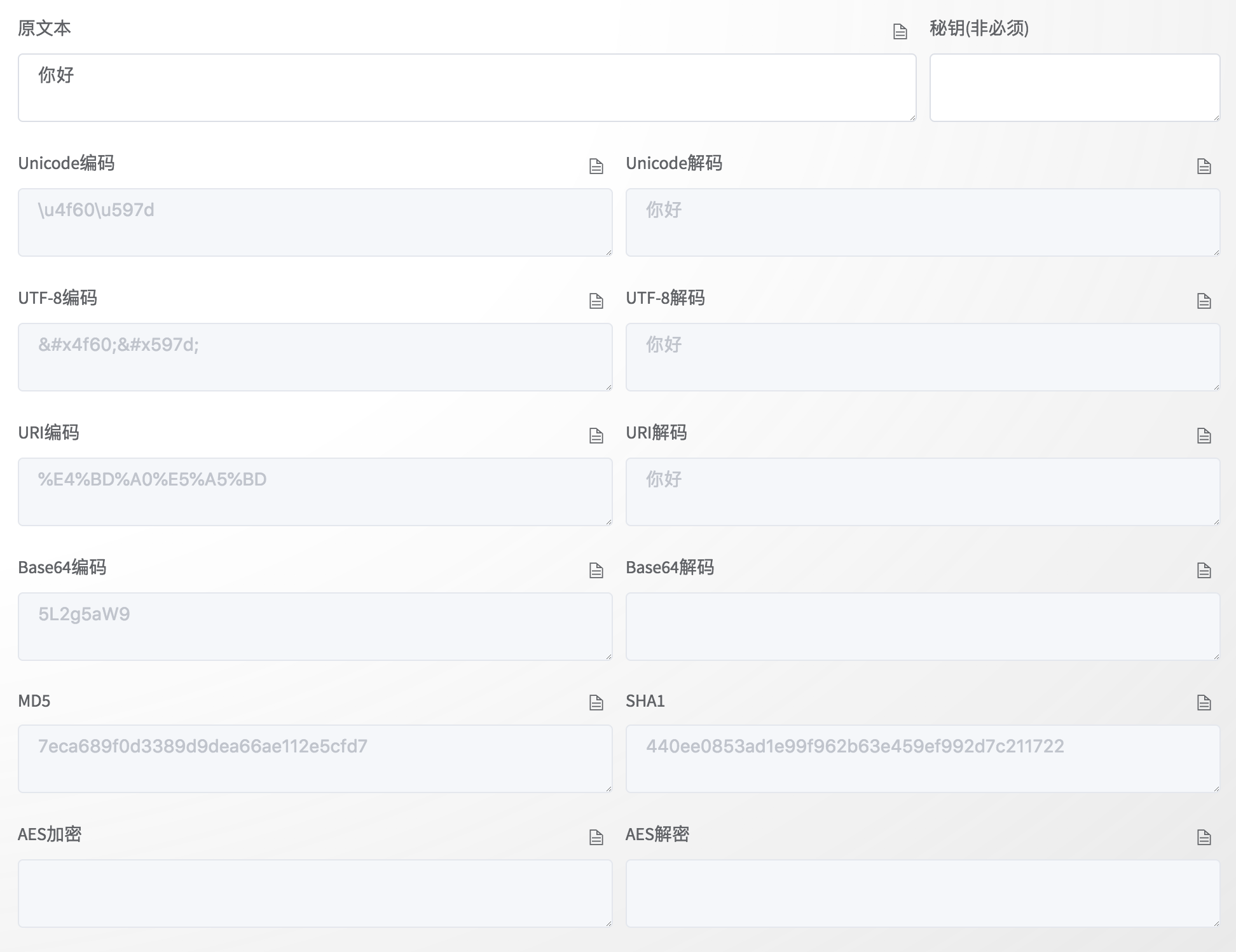Click the copy icon next to Base64解码
1236x952 pixels.
[1204, 571]
